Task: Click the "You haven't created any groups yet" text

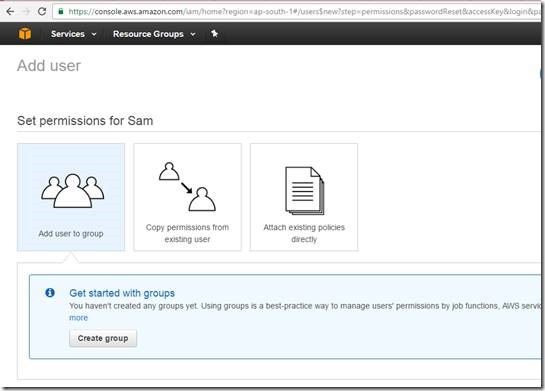Action: click(x=133, y=306)
